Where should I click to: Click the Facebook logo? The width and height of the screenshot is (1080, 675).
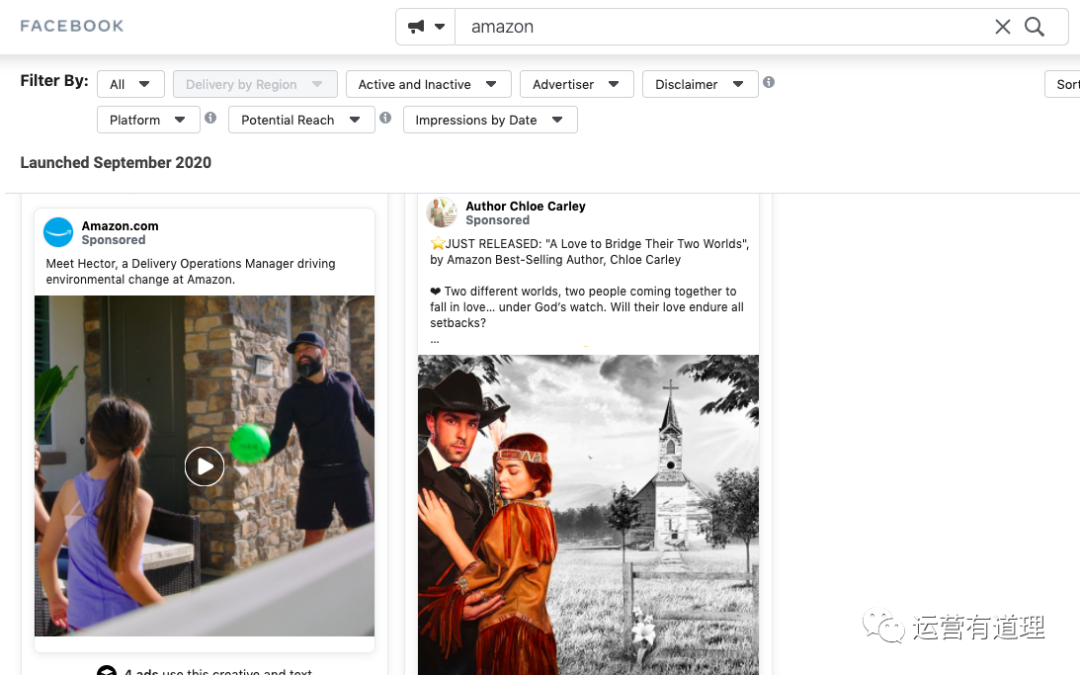pos(72,26)
